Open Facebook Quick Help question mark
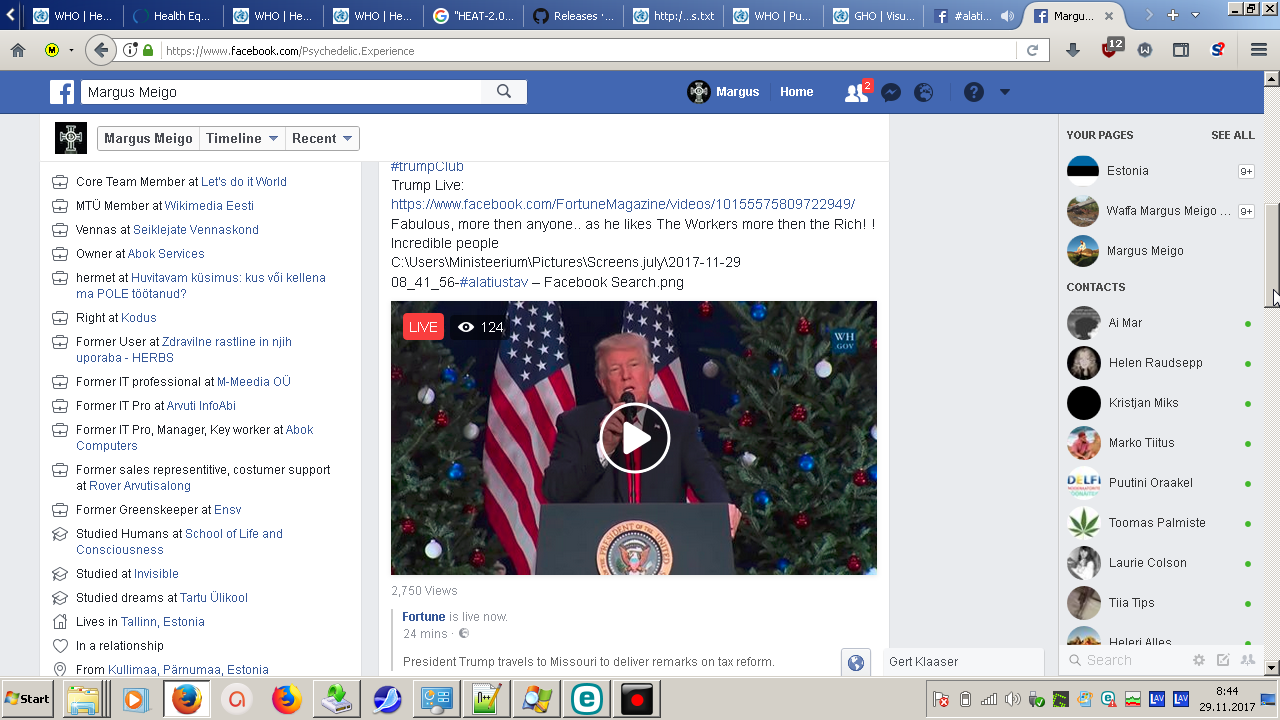 coord(974,92)
